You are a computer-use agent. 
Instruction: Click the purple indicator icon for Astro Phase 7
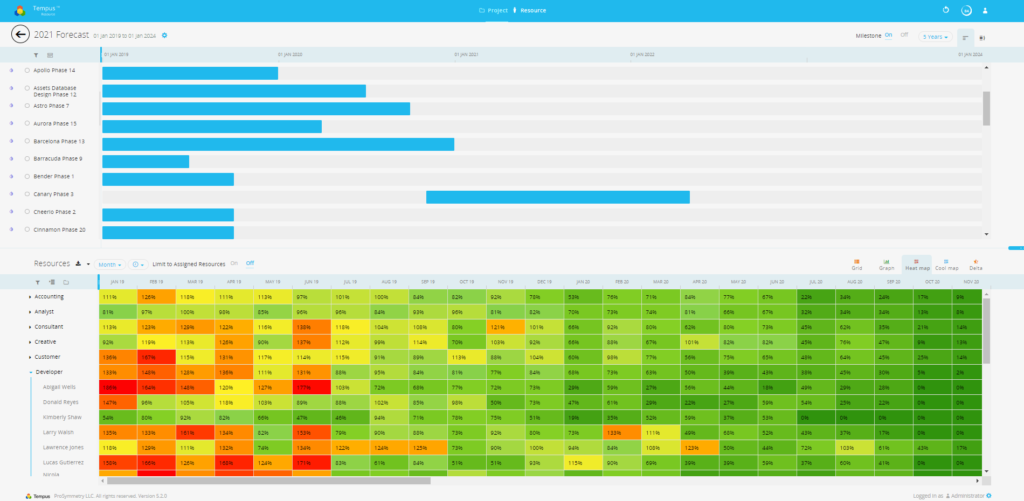[11, 105]
